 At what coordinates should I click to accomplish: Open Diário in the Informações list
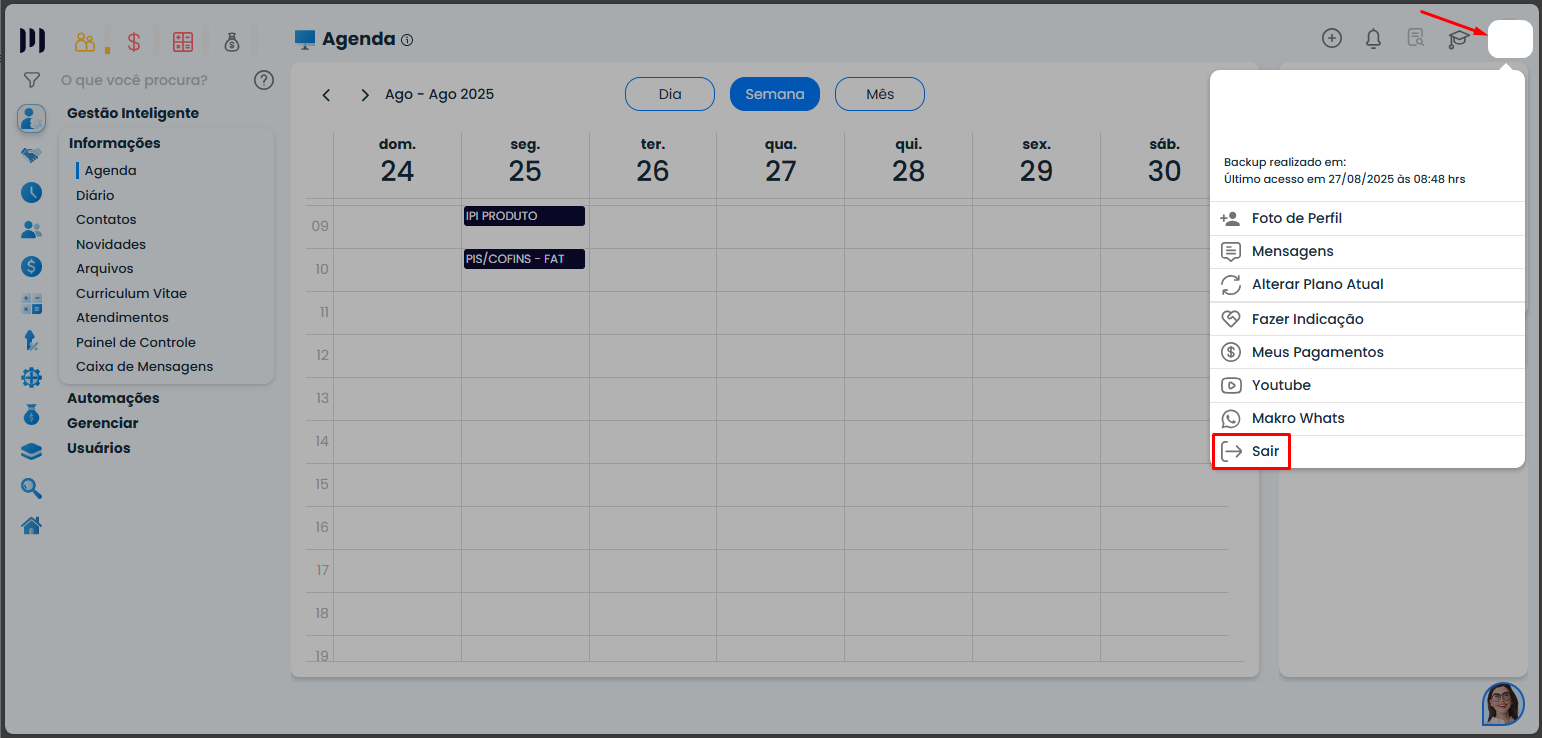pyautogui.click(x=95, y=195)
